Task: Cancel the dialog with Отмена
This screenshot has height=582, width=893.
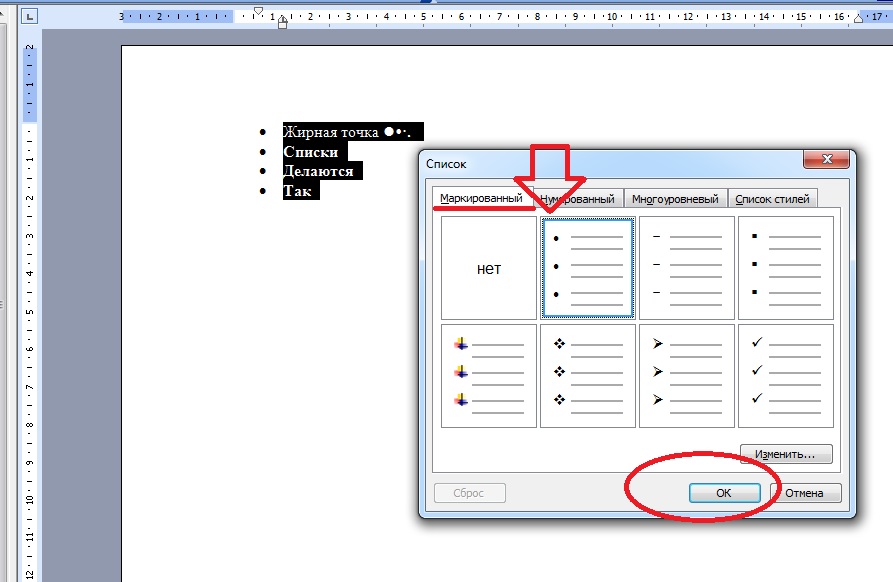Action: [805, 493]
